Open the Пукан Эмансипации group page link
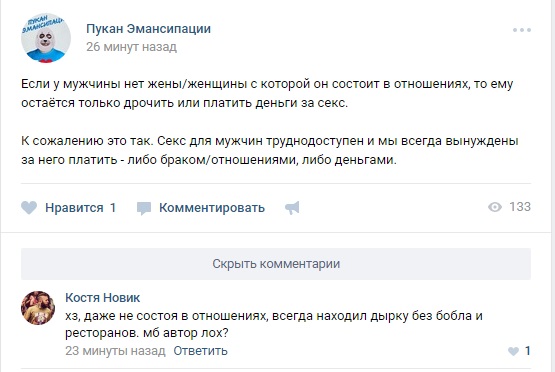Screen dimensions: 555x372 [148, 28]
